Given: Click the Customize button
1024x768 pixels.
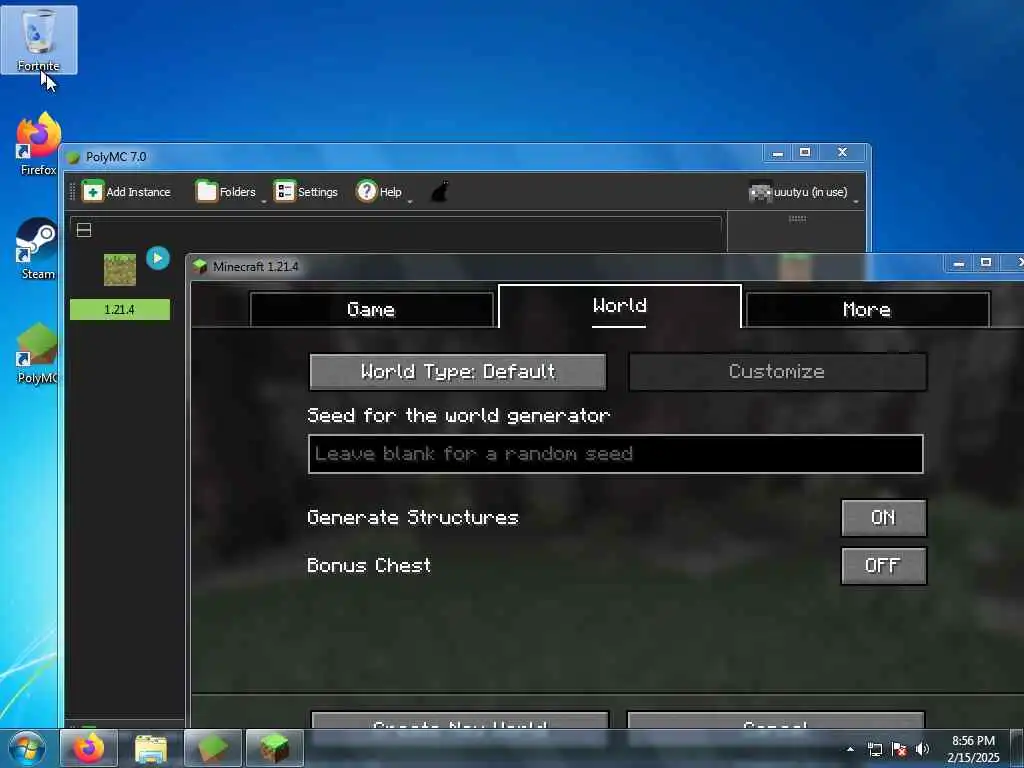Looking at the screenshot, I should (x=777, y=372).
